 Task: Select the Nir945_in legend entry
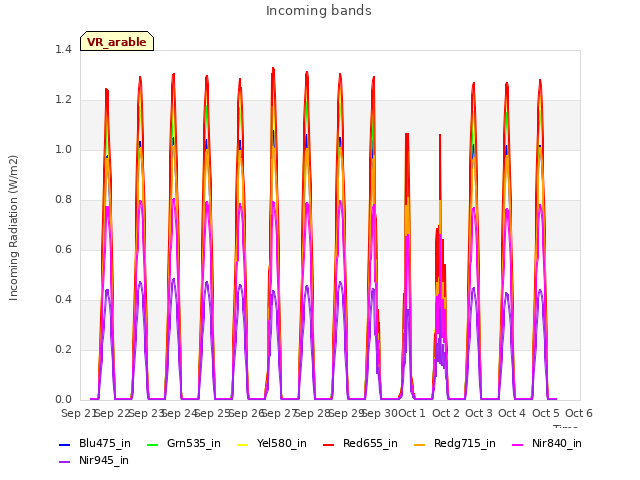[x=94, y=460]
